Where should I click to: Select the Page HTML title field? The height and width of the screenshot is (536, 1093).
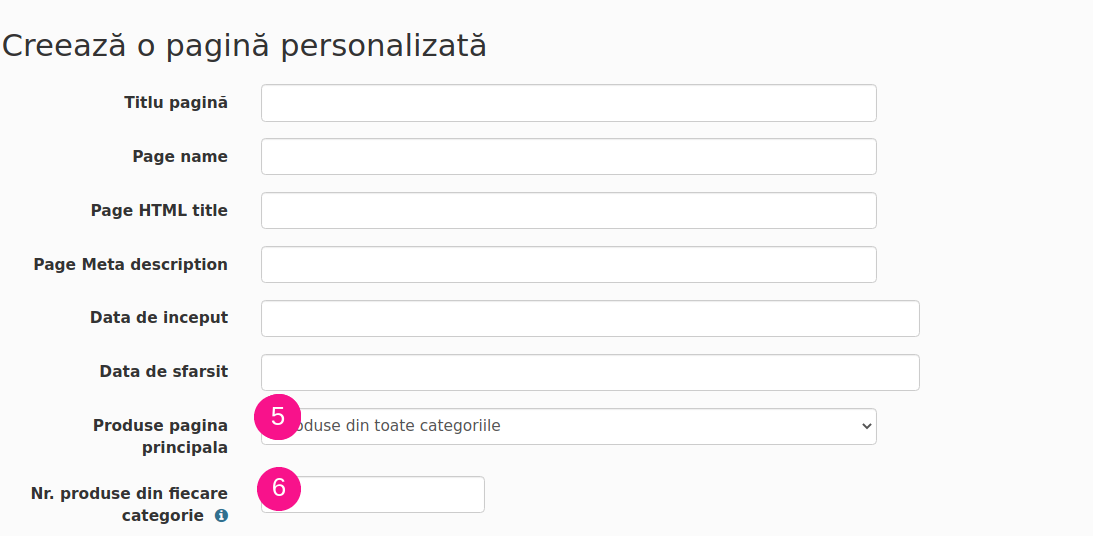(x=569, y=210)
